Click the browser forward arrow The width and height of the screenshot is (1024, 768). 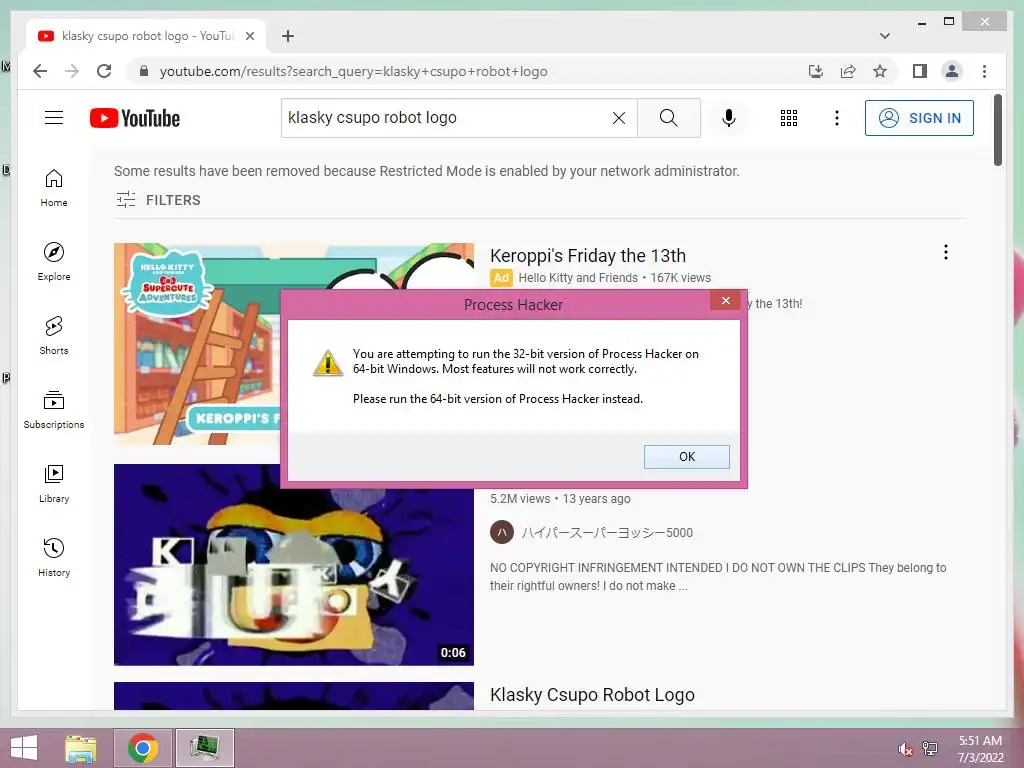[72, 71]
